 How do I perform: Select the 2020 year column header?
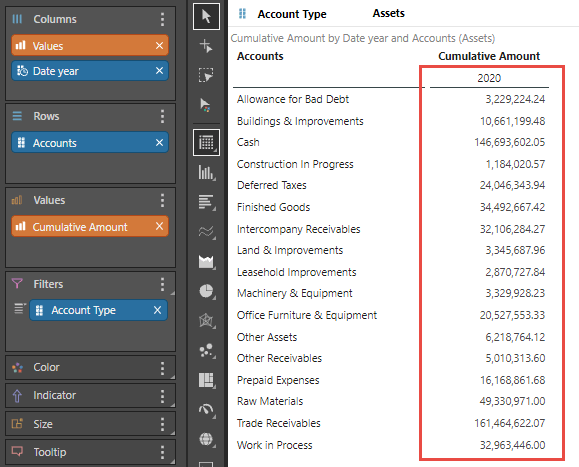pos(489,78)
